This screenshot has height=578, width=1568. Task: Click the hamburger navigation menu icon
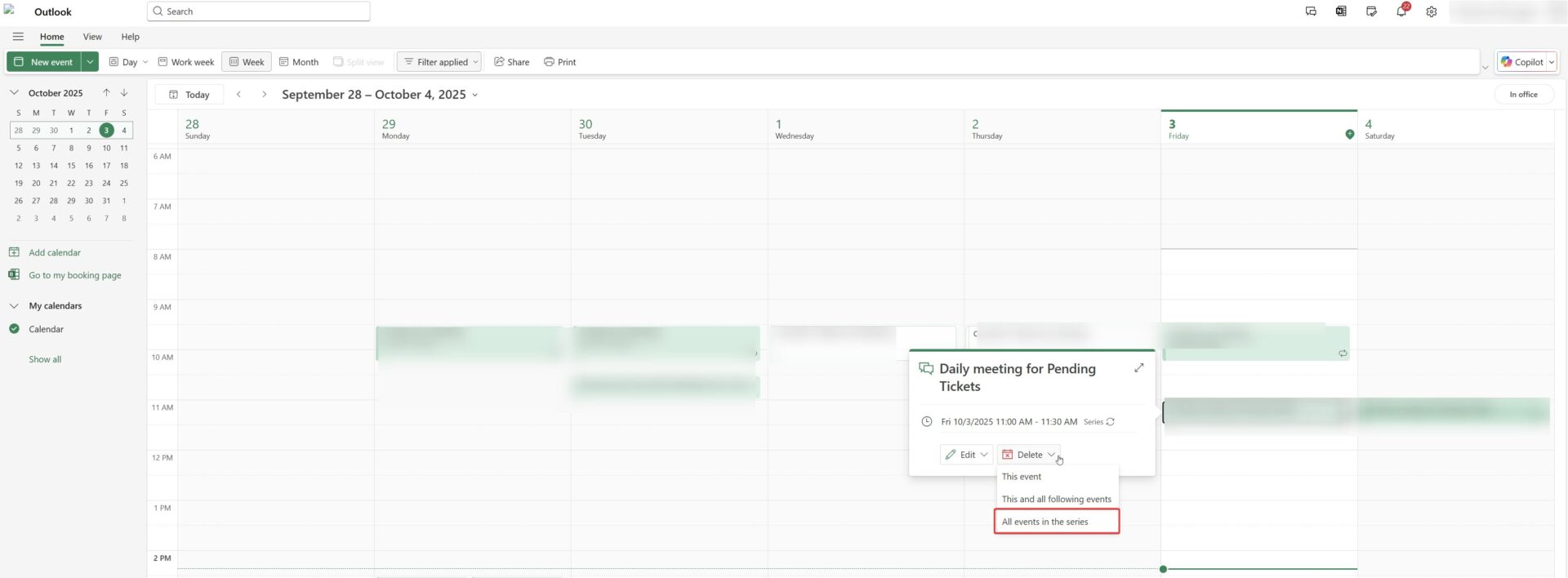(18, 37)
